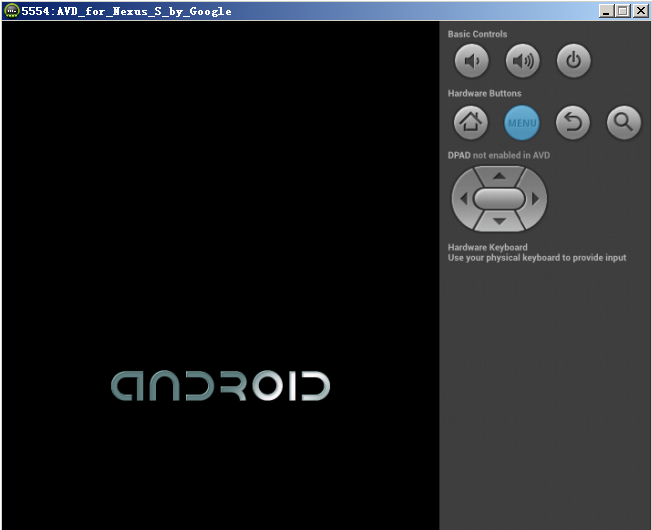The height and width of the screenshot is (530, 652).
Task: Click the emulator title bar app icon
Action: coord(11,11)
